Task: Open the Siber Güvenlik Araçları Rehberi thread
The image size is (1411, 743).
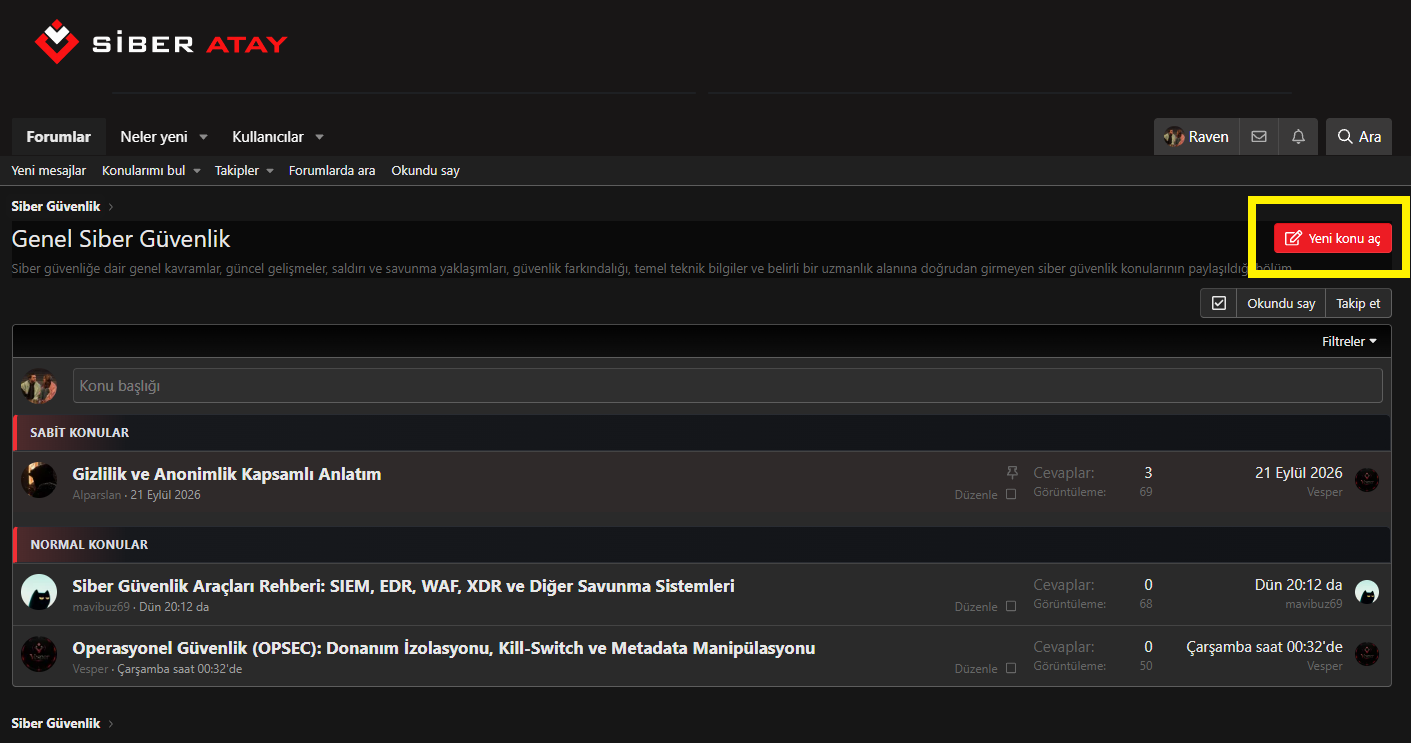Action: point(404,586)
